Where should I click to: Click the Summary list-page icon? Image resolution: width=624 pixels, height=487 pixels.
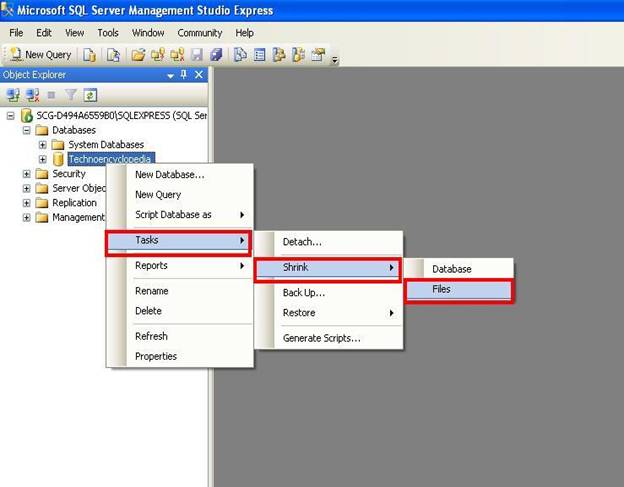pos(259,55)
